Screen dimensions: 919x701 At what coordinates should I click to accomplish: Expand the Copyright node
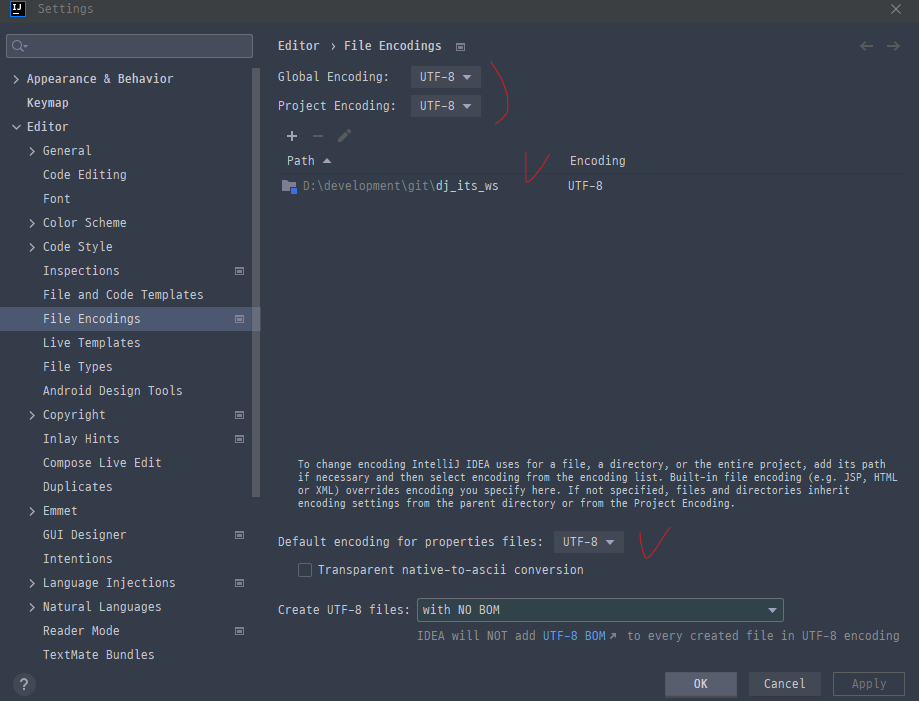pos(32,415)
